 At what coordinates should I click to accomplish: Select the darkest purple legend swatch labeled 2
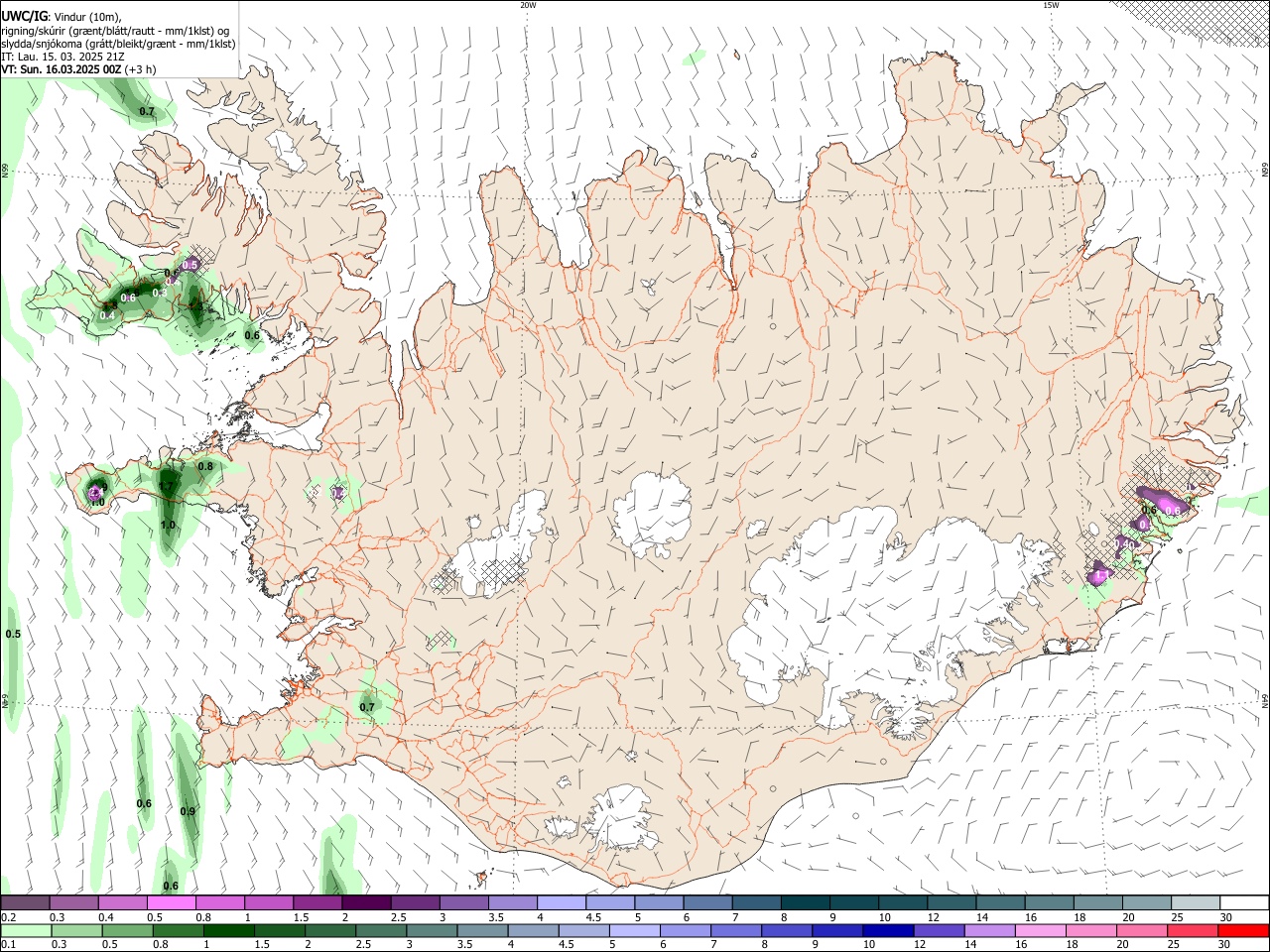366,903
